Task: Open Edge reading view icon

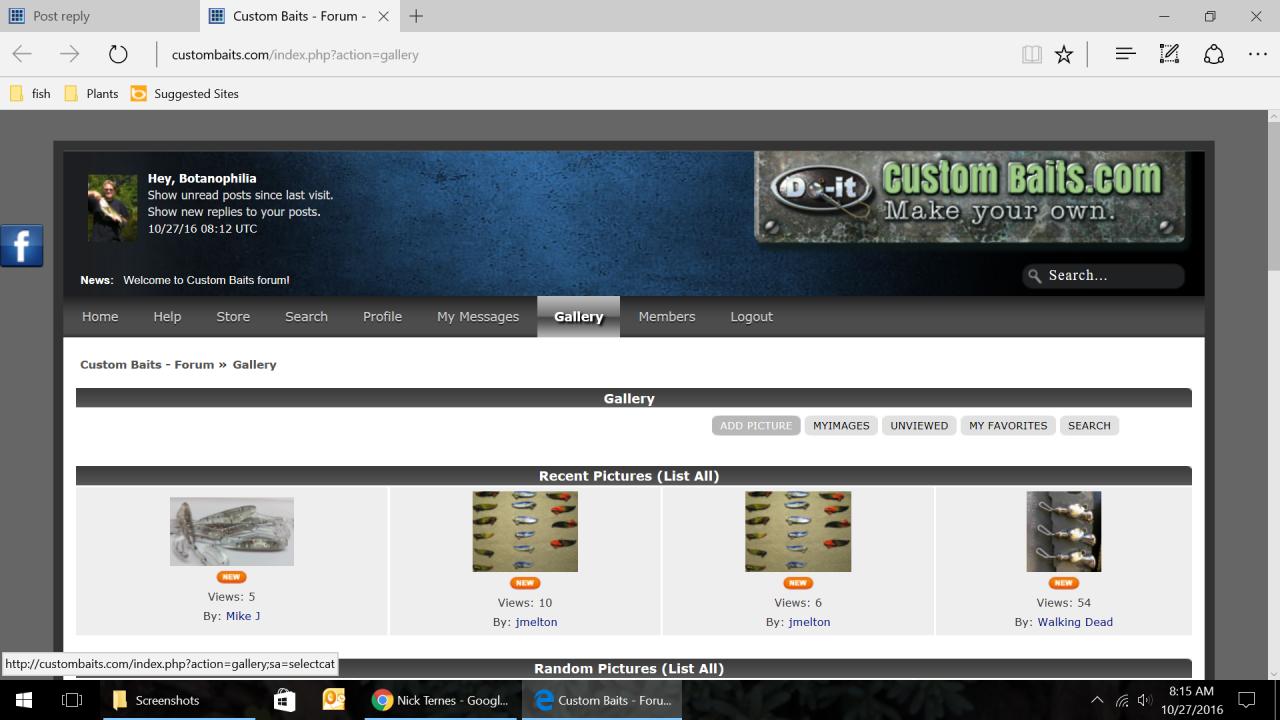Action: [1031, 55]
